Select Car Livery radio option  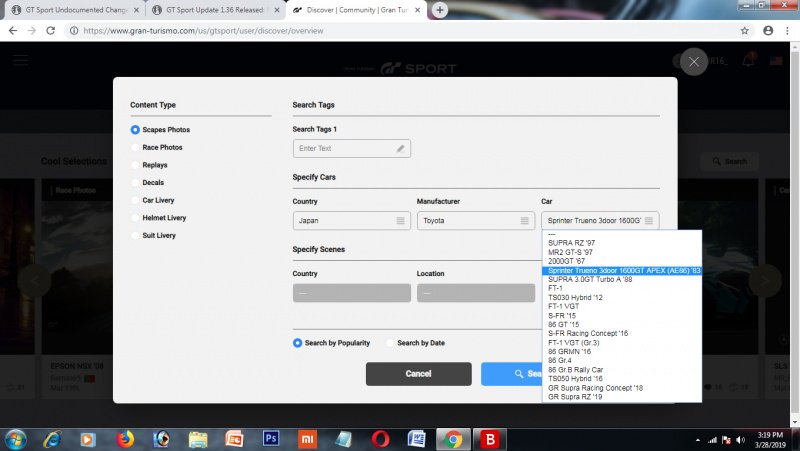click(x=135, y=200)
